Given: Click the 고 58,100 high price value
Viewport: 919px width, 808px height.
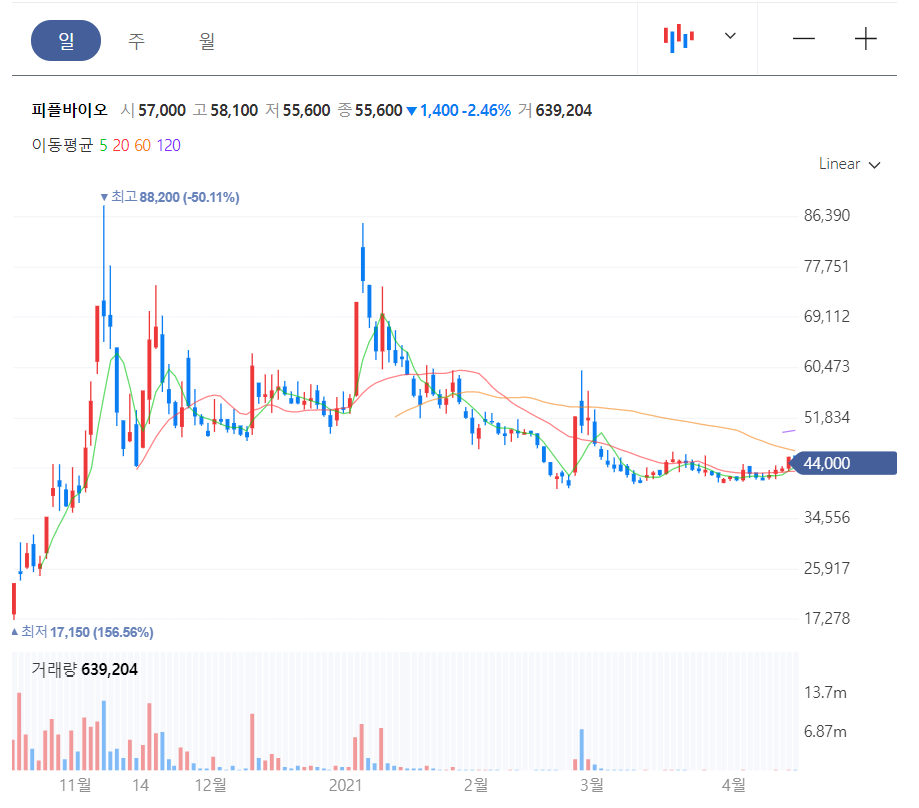Looking at the screenshot, I should pyautogui.click(x=226, y=110).
